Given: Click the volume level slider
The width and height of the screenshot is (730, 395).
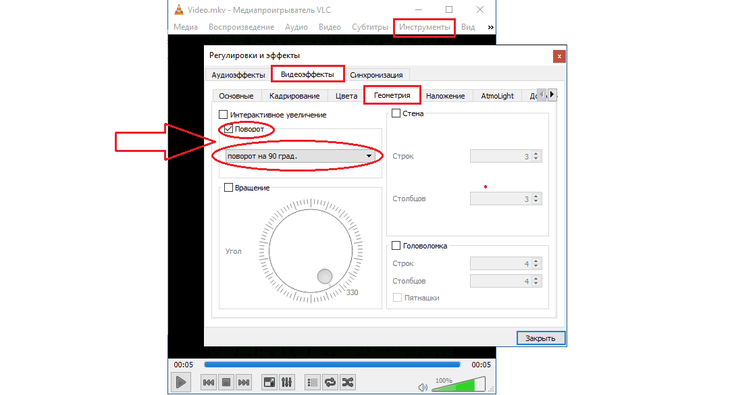Looking at the screenshot, I should [x=460, y=384].
